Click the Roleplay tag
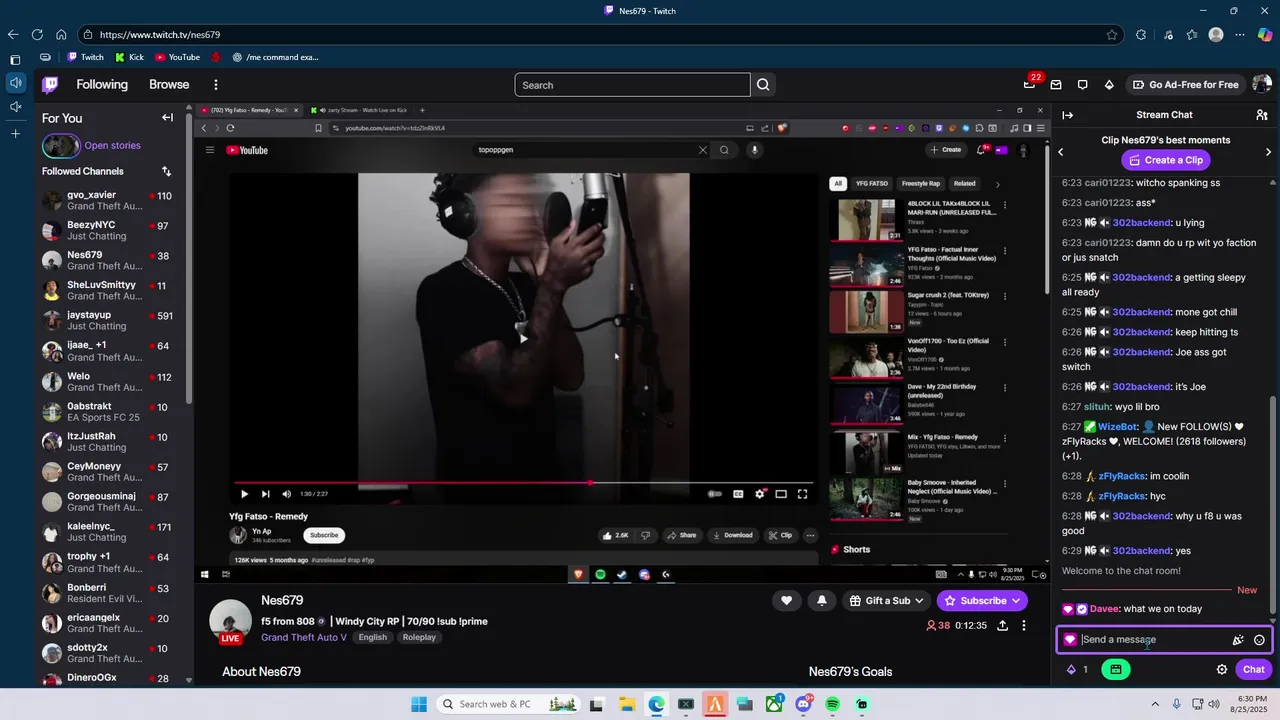This screenshot has width=1280, height=720. tap(419, 637)
